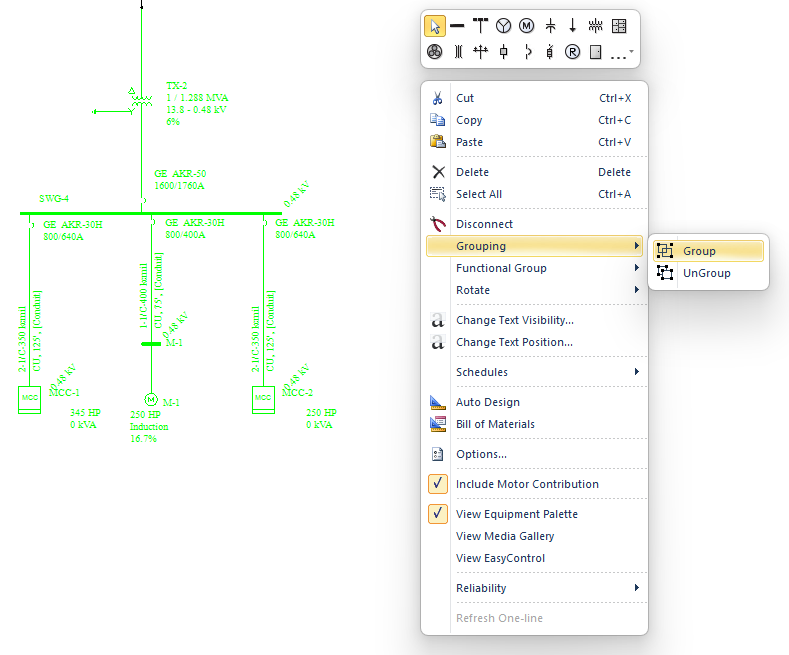Image resolution: width=789 pixels, height=655 pixels.
Task: Select the capacitor symbol in equipment palette
Action: 550,26
